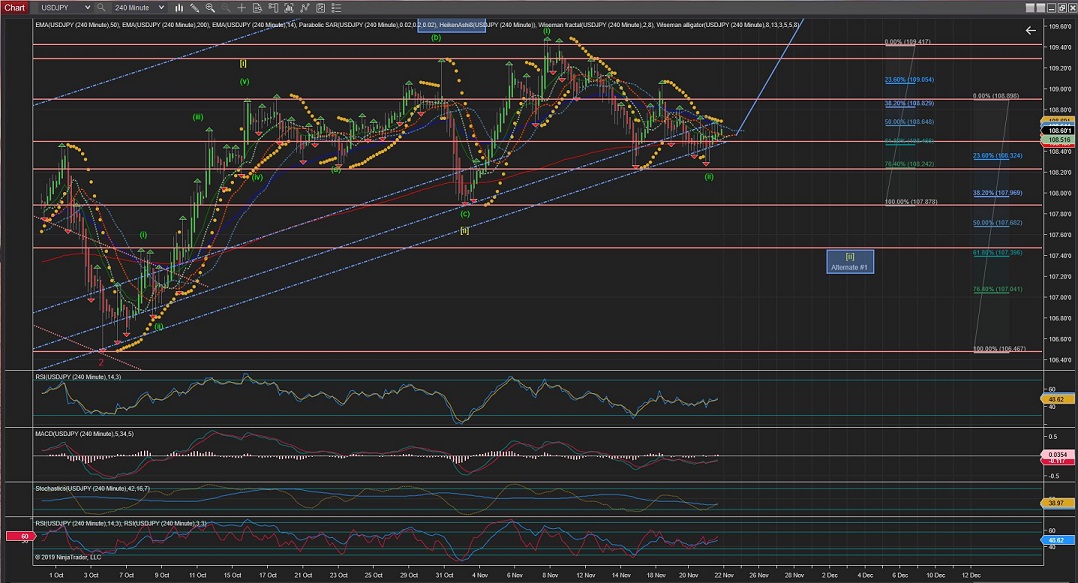Click the Alternate #1 annotation box
The height and width of the screenshot is (583, 1078).
tap(850, 262)
